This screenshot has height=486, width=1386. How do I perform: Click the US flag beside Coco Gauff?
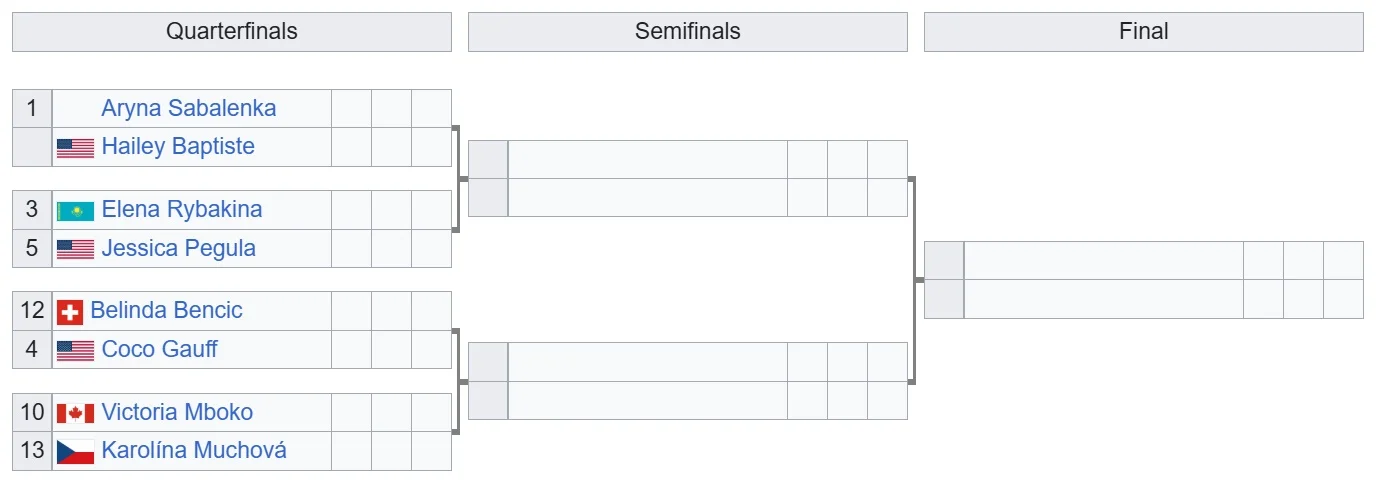[x=75, y=350]
